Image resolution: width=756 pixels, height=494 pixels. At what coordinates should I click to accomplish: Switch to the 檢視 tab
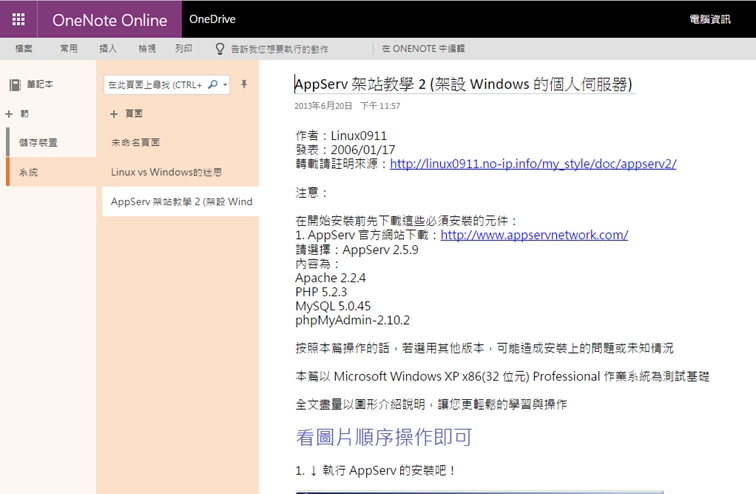click(147, 49)
